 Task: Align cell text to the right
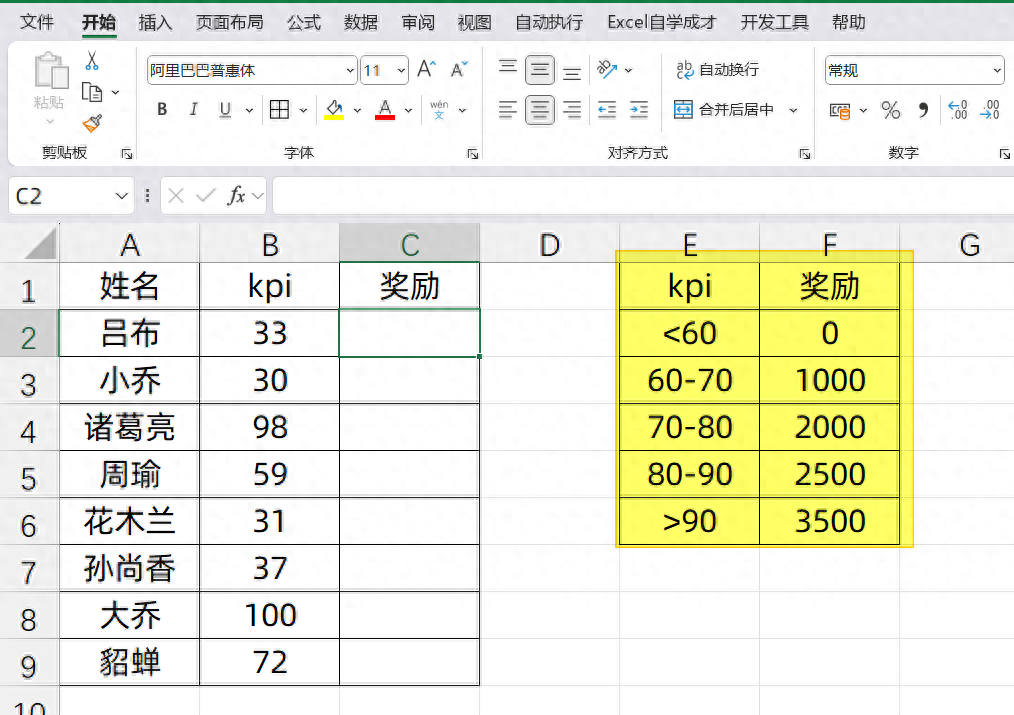572,110
